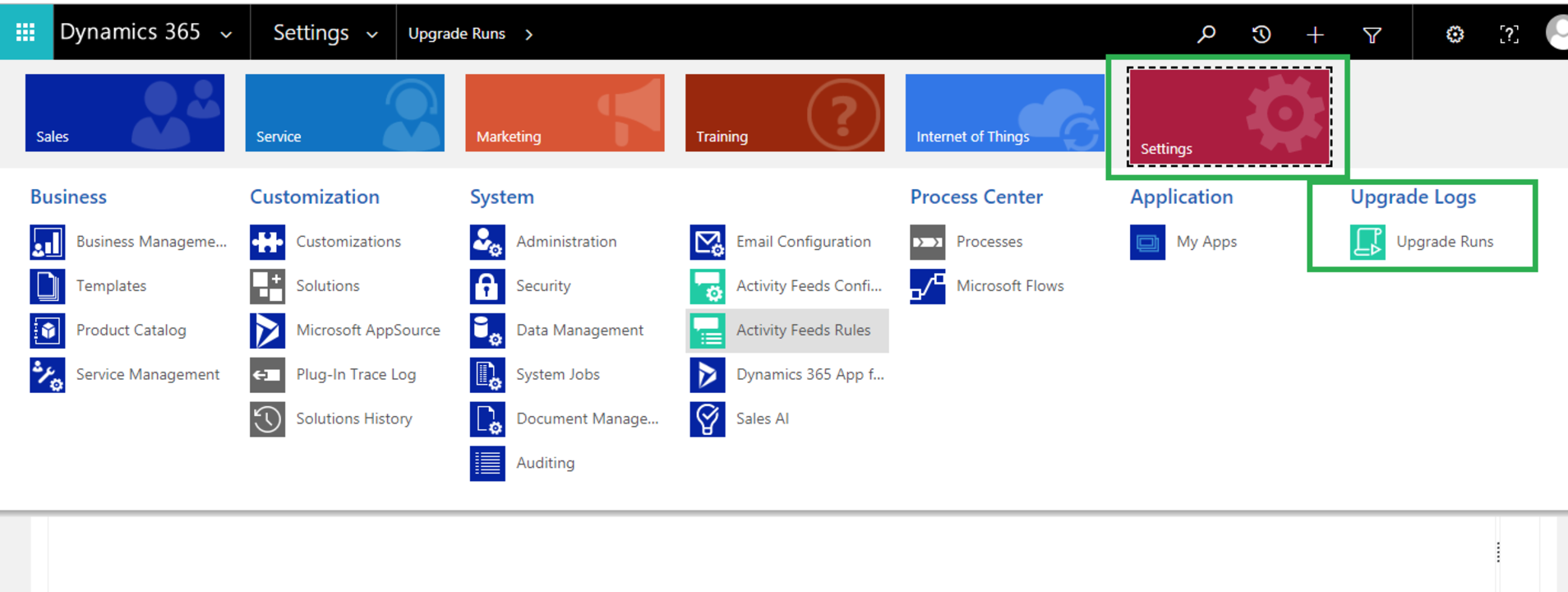Click the vertical ellipsis at bottom right
Screen dimensions: 1568x592
tap(1498, 553)
